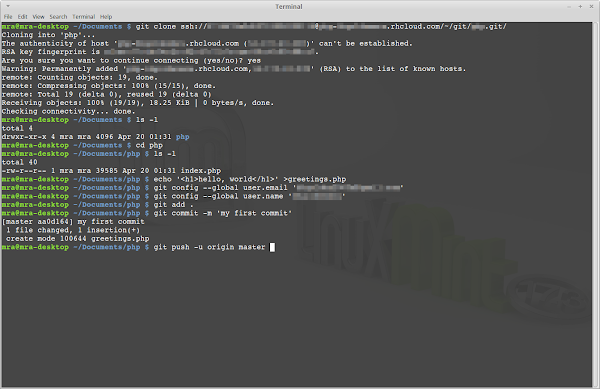Click 'remote: Compressing objects: 100% (15/15), done.'
The height and width of the screenshot is (389, 600).
(109, 86)
